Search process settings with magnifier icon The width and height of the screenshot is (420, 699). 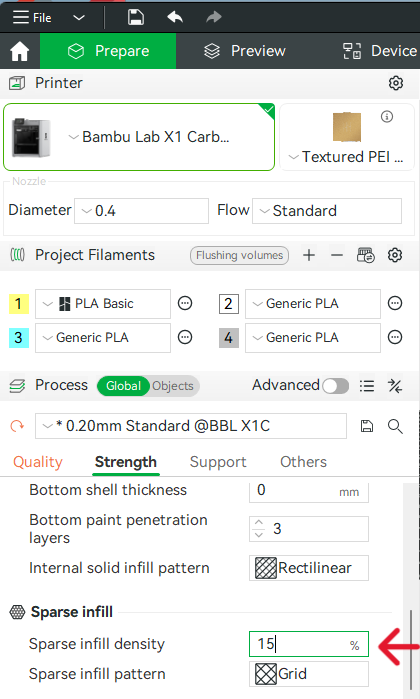click(395, 426)
